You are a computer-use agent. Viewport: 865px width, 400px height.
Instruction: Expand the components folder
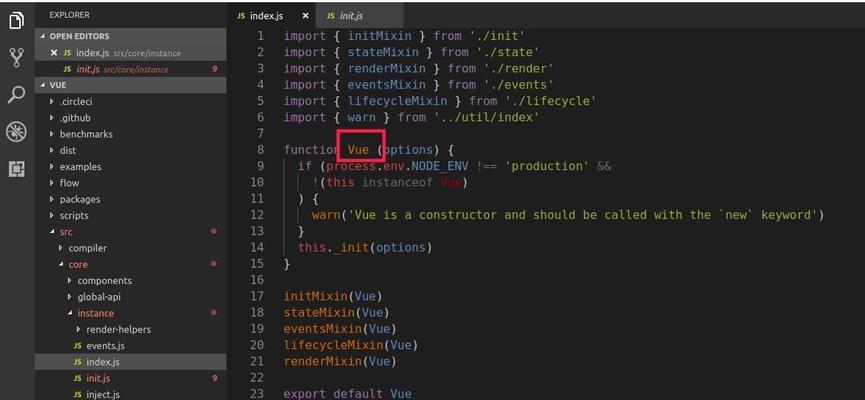tap(104, 280)
